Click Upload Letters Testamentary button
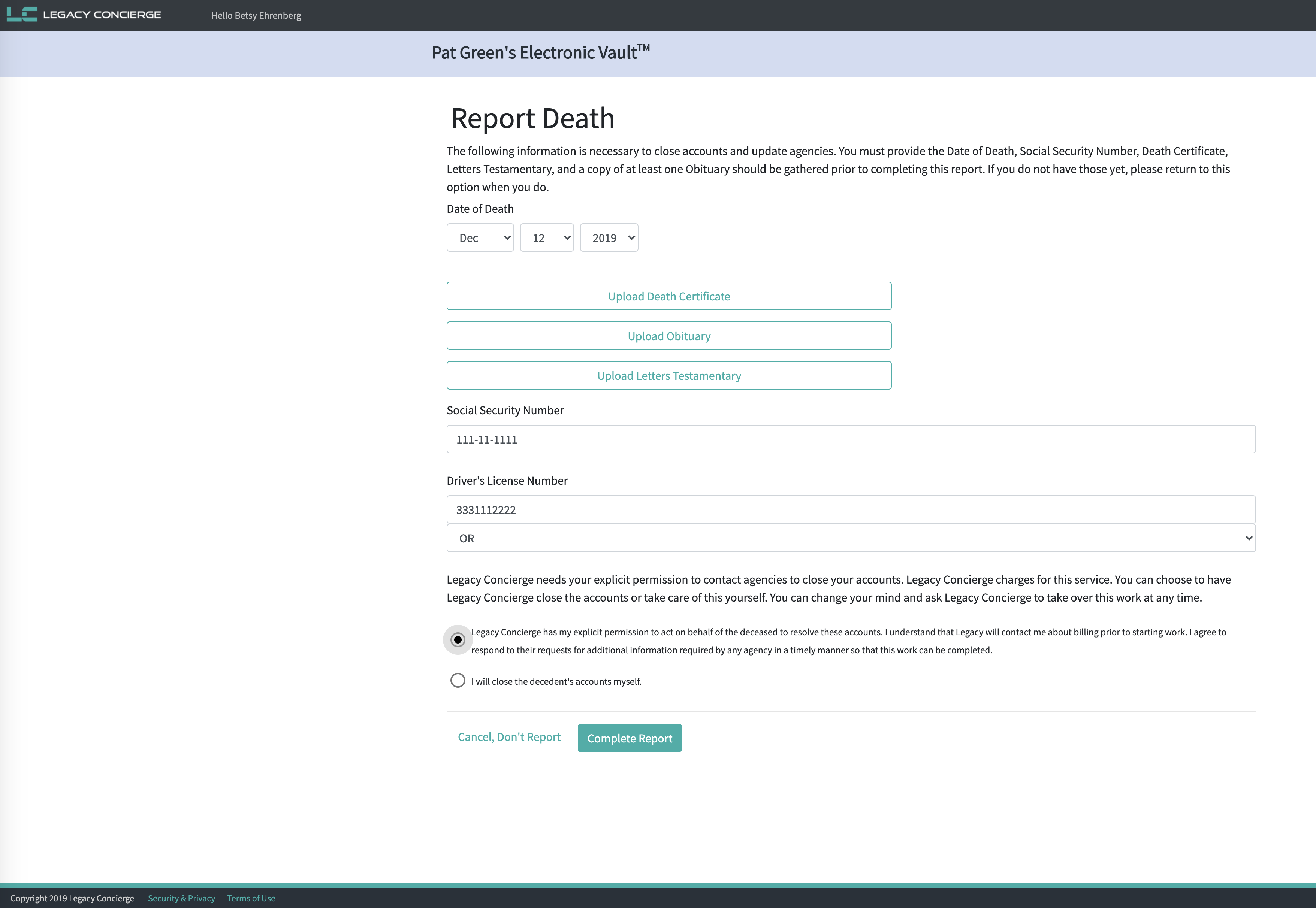The width and height of the screenshot is (1316, 908). tap(668, 376)
